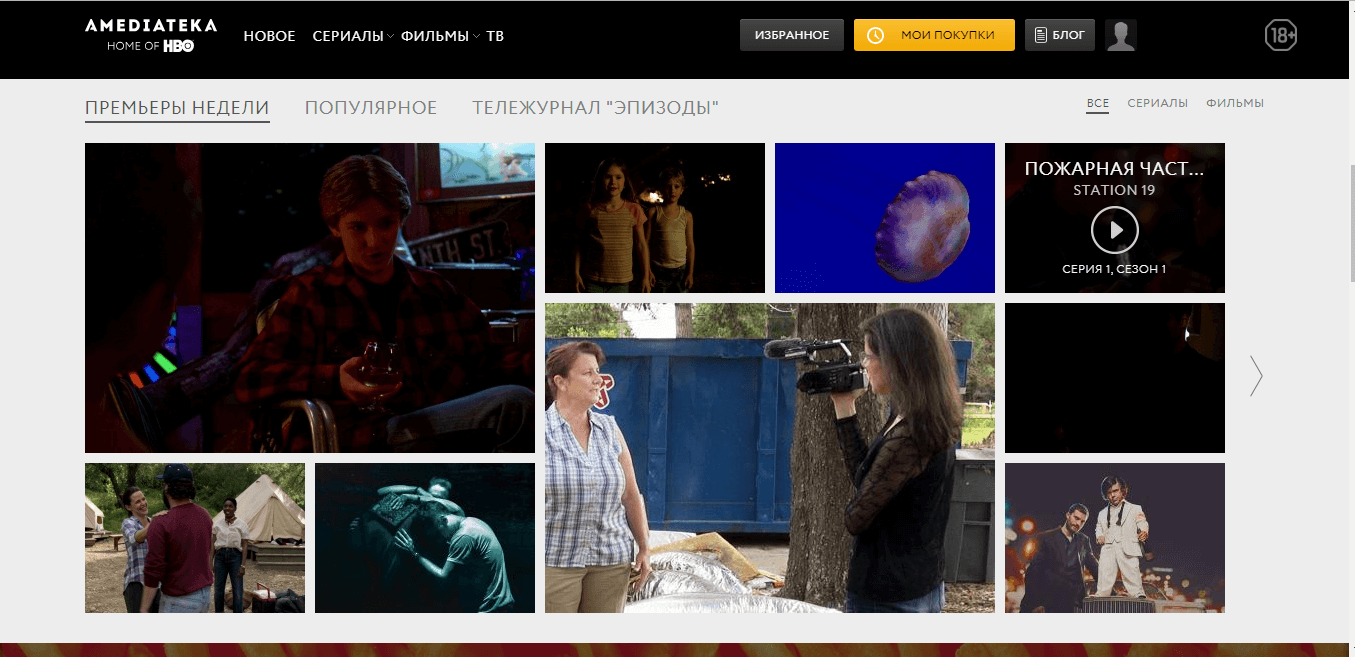Open the Новое menu item

click(269, 36)
